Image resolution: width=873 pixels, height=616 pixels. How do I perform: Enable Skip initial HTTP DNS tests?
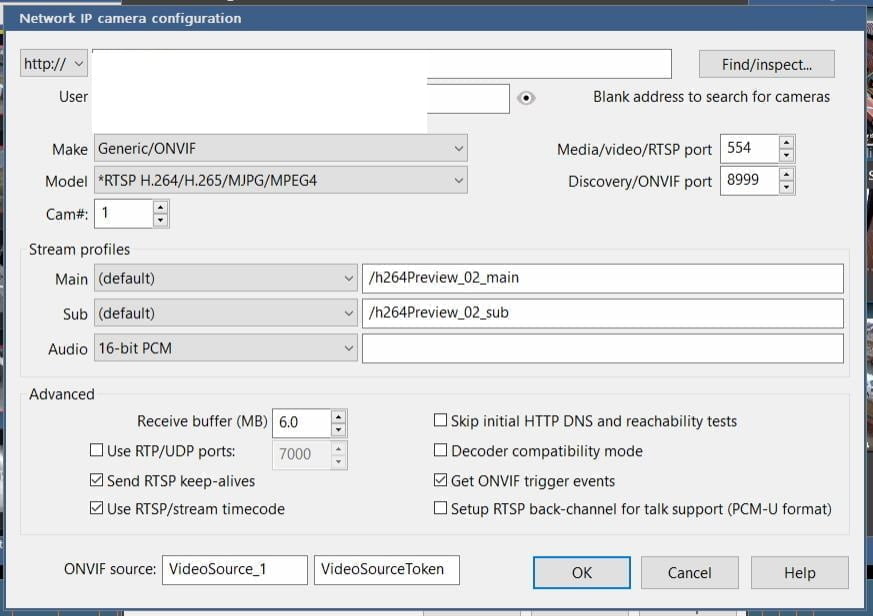click(x=440, y=421)
